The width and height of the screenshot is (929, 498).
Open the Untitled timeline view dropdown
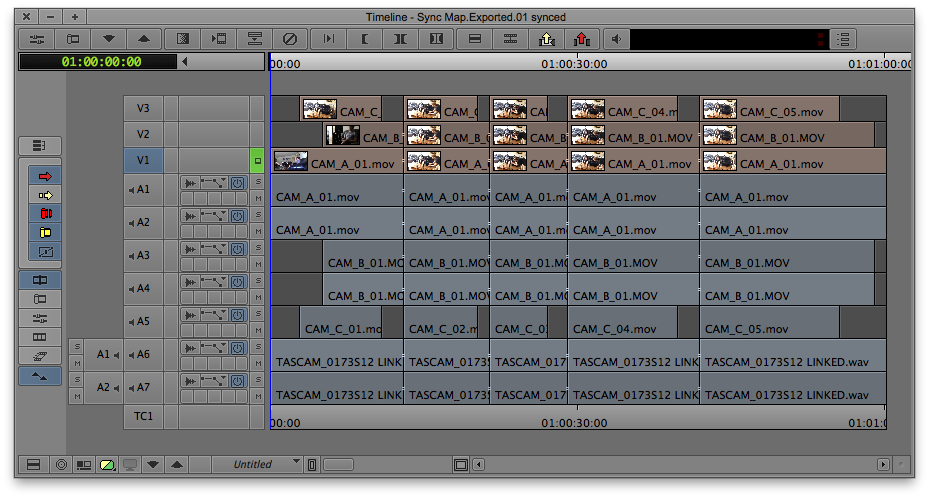coord(257,465)
